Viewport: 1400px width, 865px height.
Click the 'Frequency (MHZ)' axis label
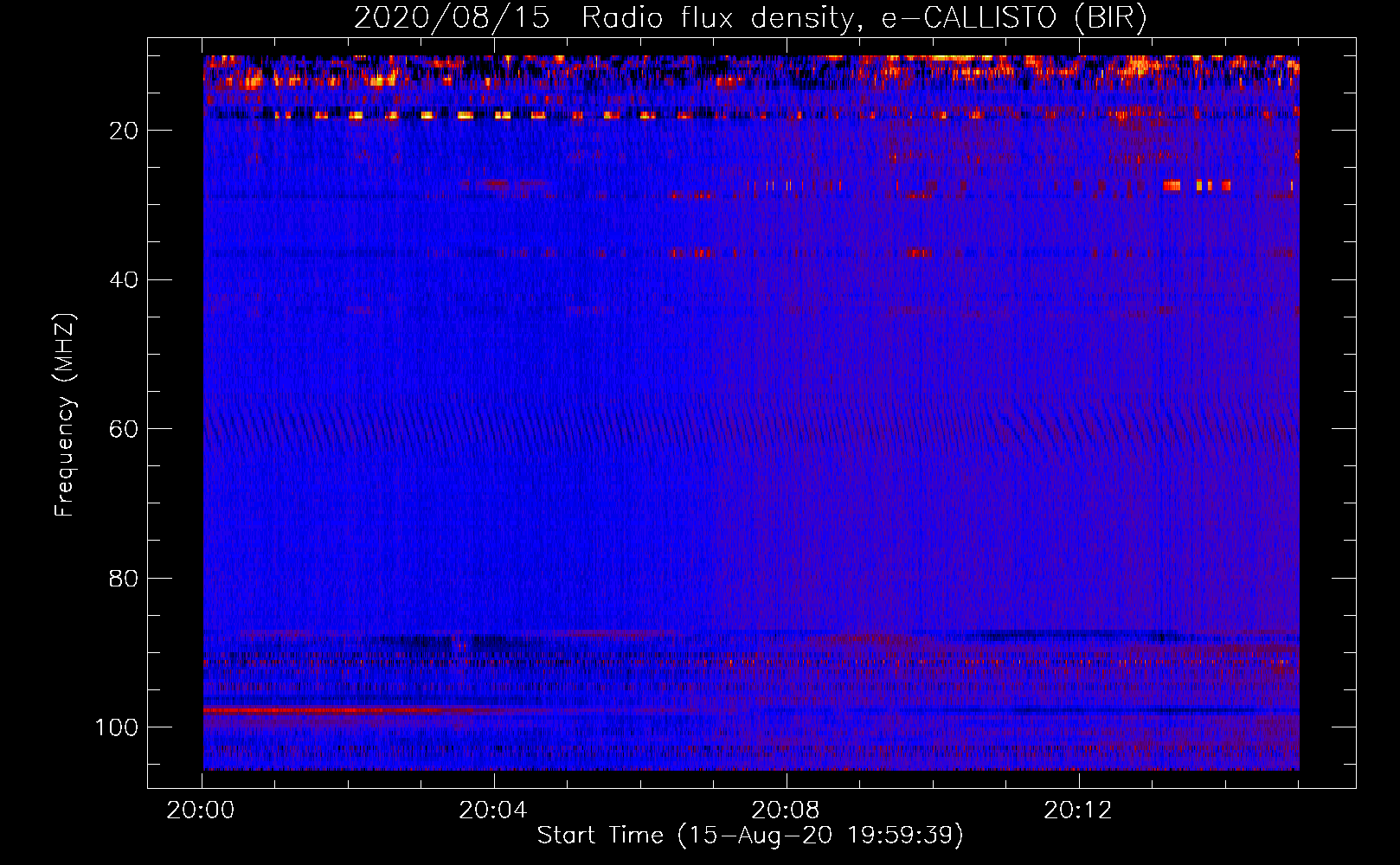[x=65, y=414]
